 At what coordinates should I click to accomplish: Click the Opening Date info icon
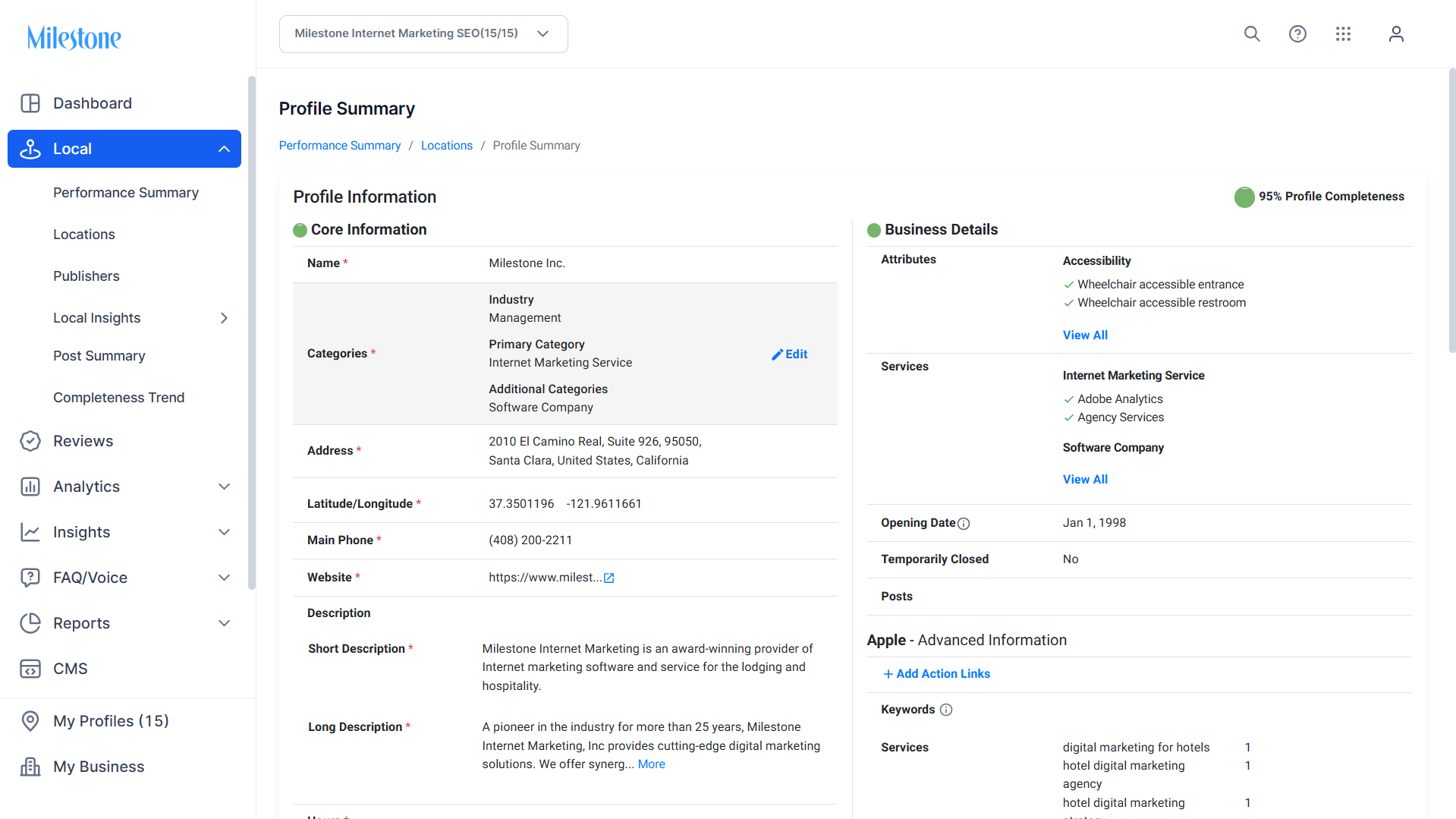[964, 524]
